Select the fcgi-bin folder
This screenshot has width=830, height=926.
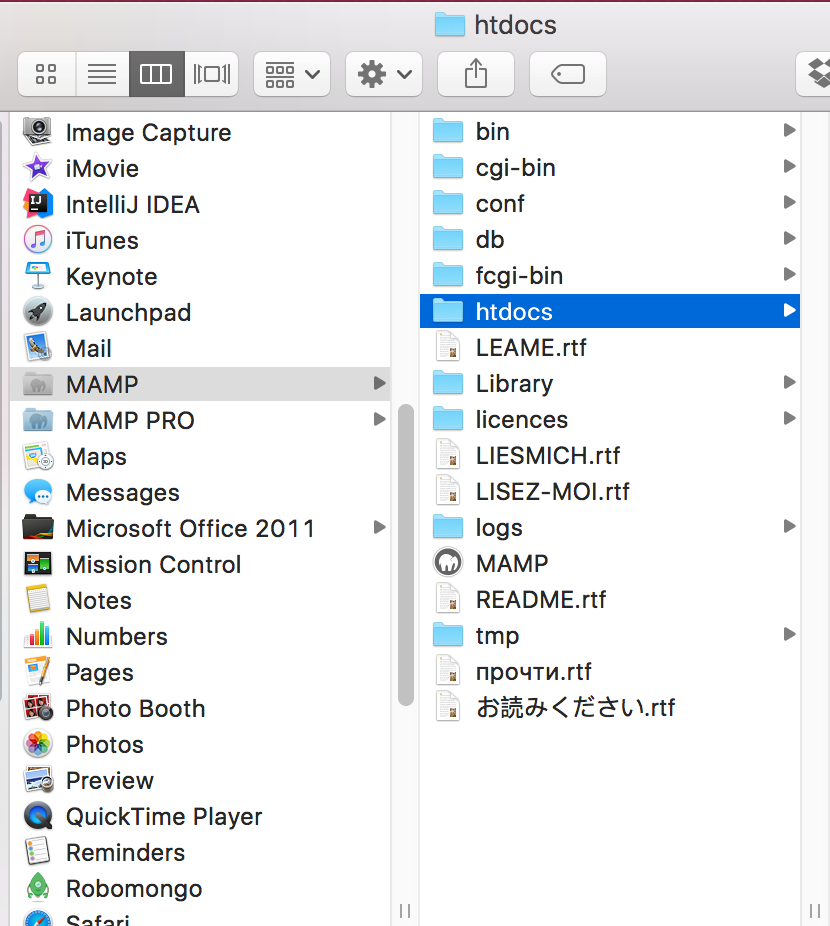610,275
